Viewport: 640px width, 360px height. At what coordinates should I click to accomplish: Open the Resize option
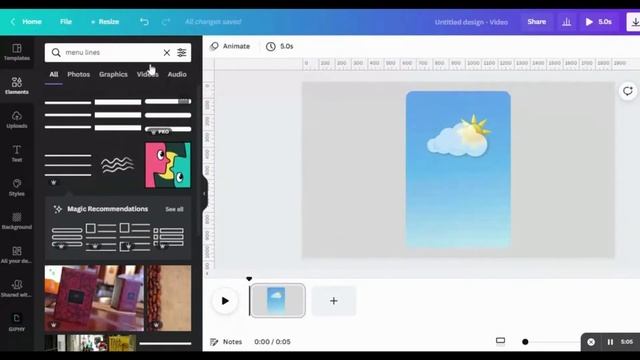click(x=105, y=22)
